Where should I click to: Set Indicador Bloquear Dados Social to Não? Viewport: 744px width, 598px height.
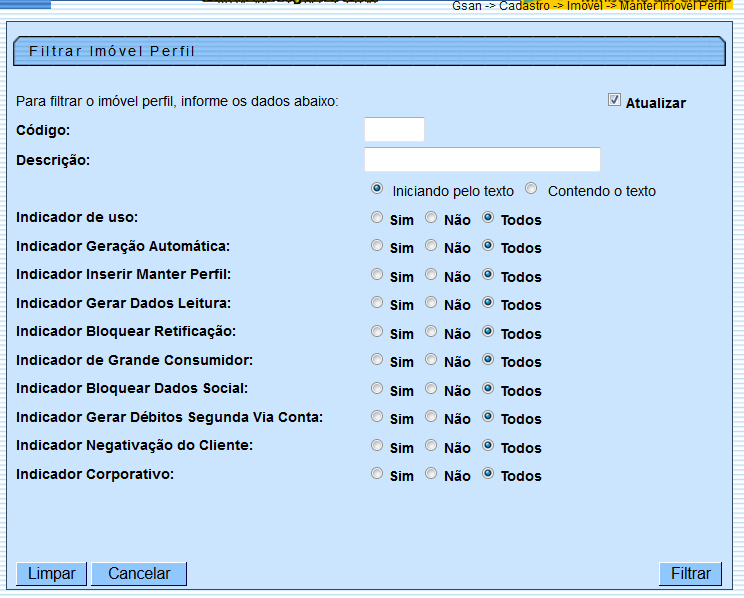431,388
